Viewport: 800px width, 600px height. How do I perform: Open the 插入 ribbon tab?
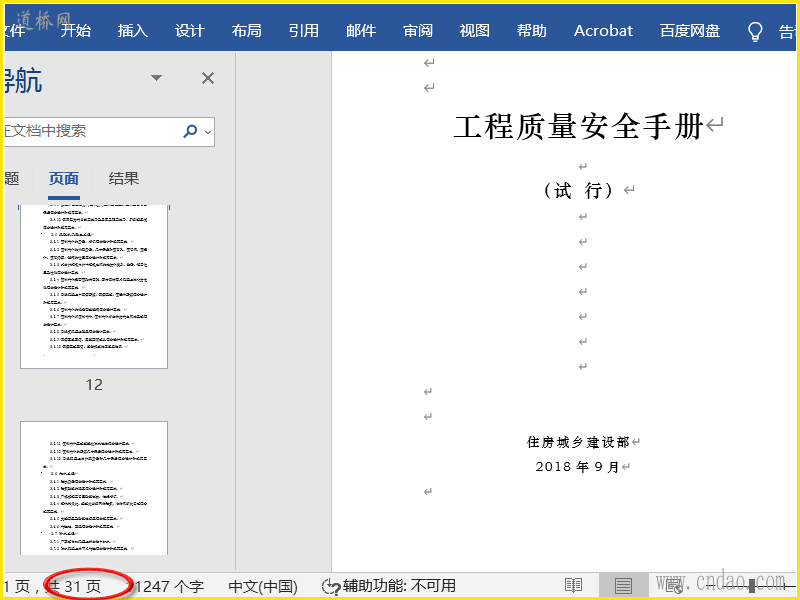[x=133, y=31]
